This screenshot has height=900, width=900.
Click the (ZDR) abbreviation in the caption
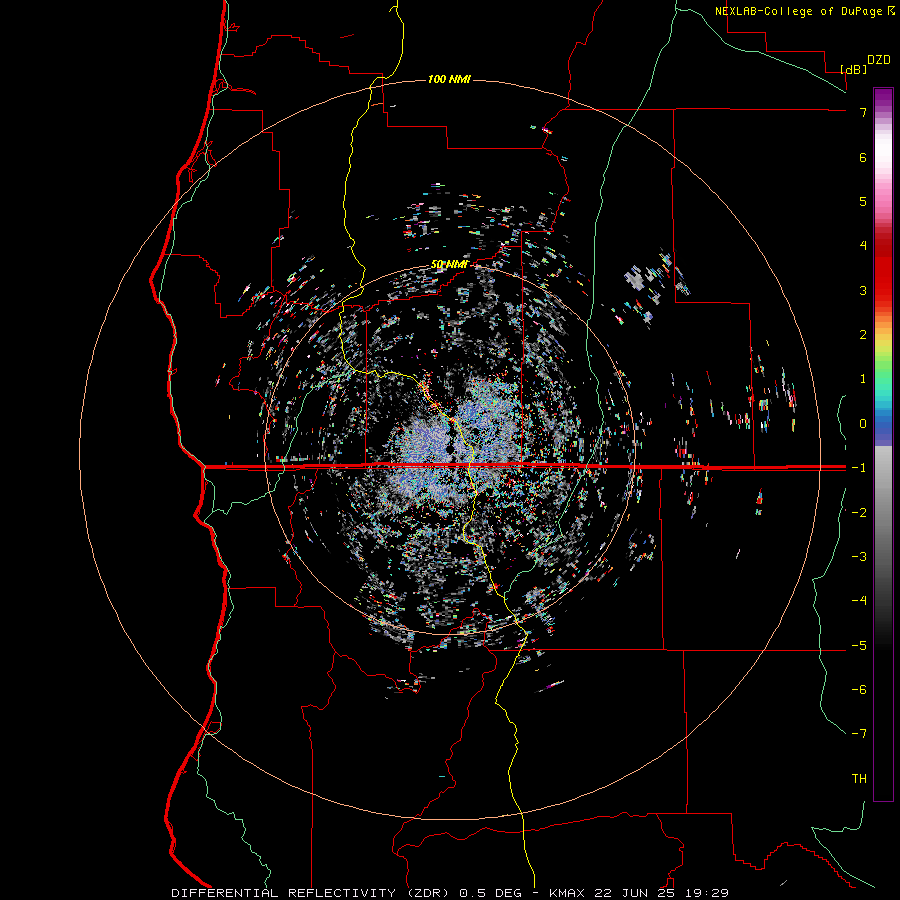(429, 893)
